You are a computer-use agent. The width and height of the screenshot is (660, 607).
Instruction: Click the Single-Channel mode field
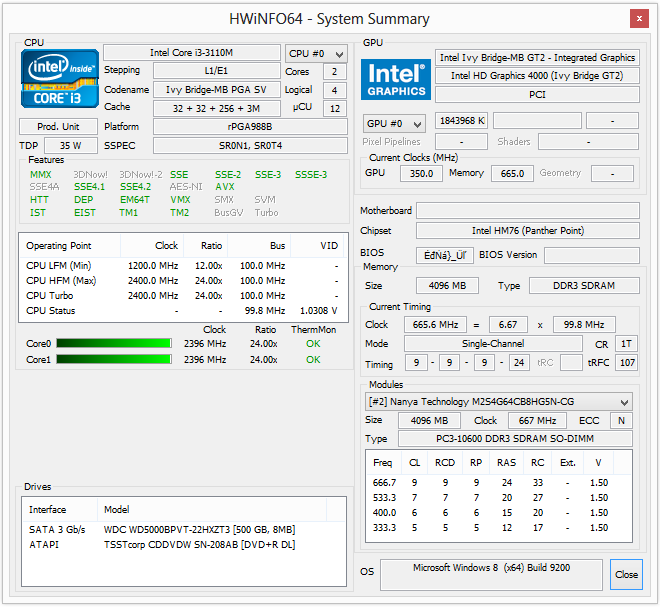[493, 344]
